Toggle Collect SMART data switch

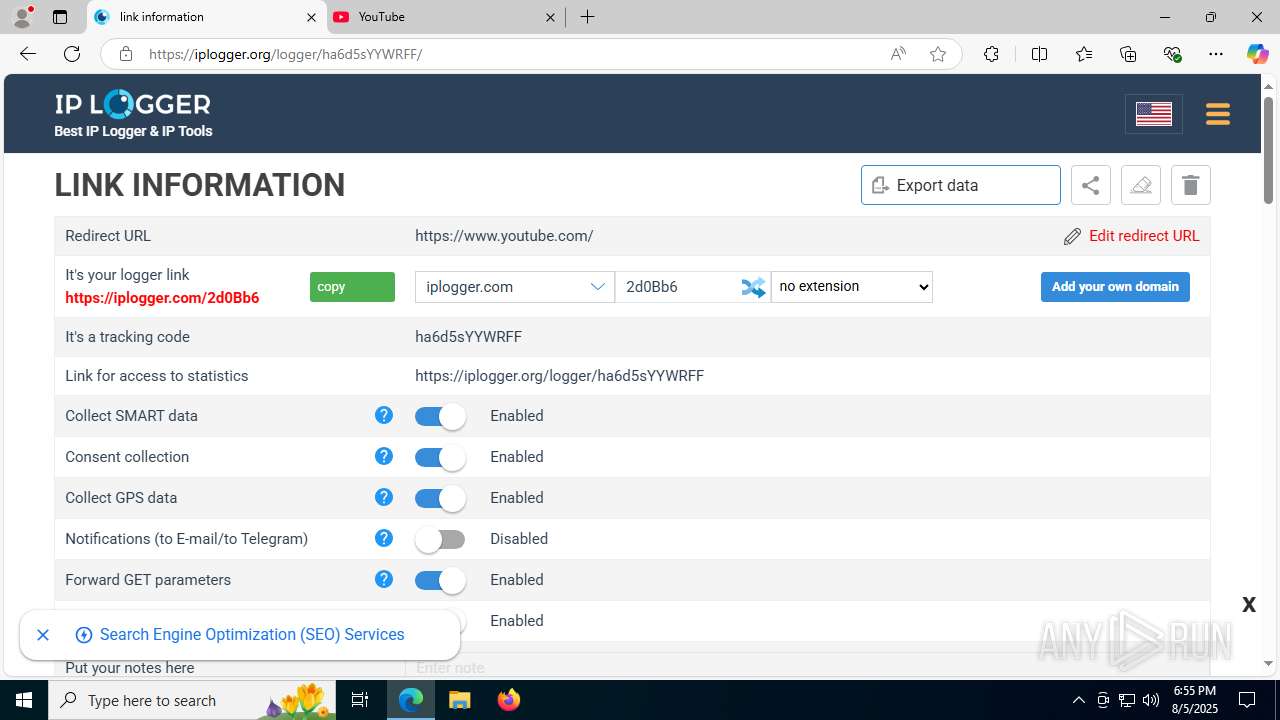pyautogui.click(x=441, y=416)
